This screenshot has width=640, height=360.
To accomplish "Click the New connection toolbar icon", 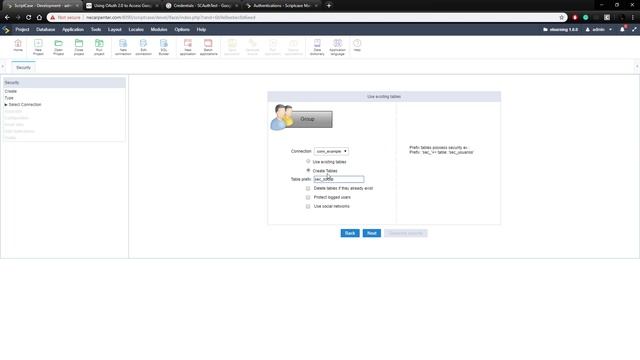I will (x=123, y=47).
